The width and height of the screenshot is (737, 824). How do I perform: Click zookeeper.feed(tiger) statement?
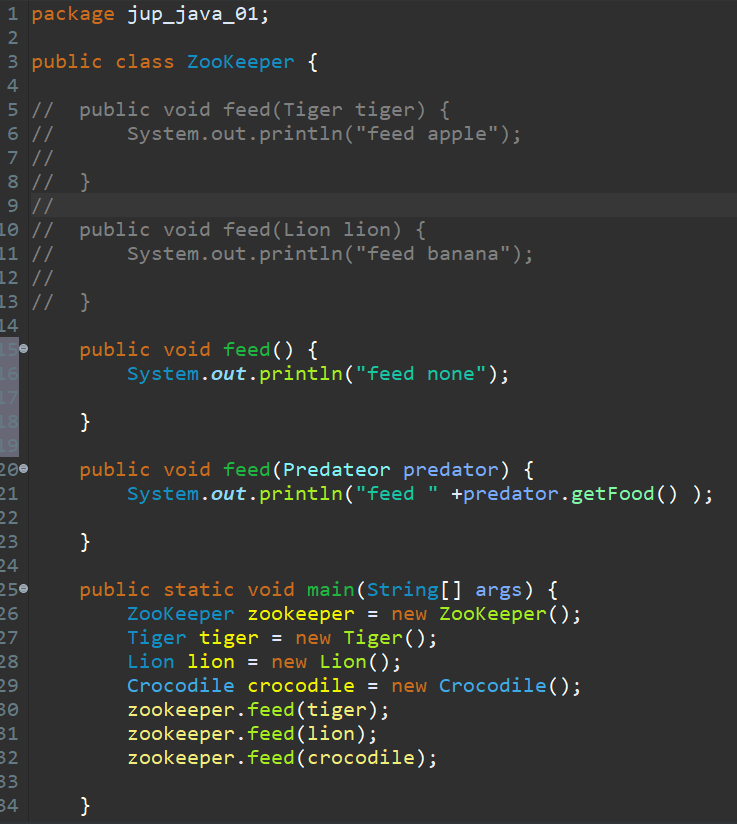point(258,710)
